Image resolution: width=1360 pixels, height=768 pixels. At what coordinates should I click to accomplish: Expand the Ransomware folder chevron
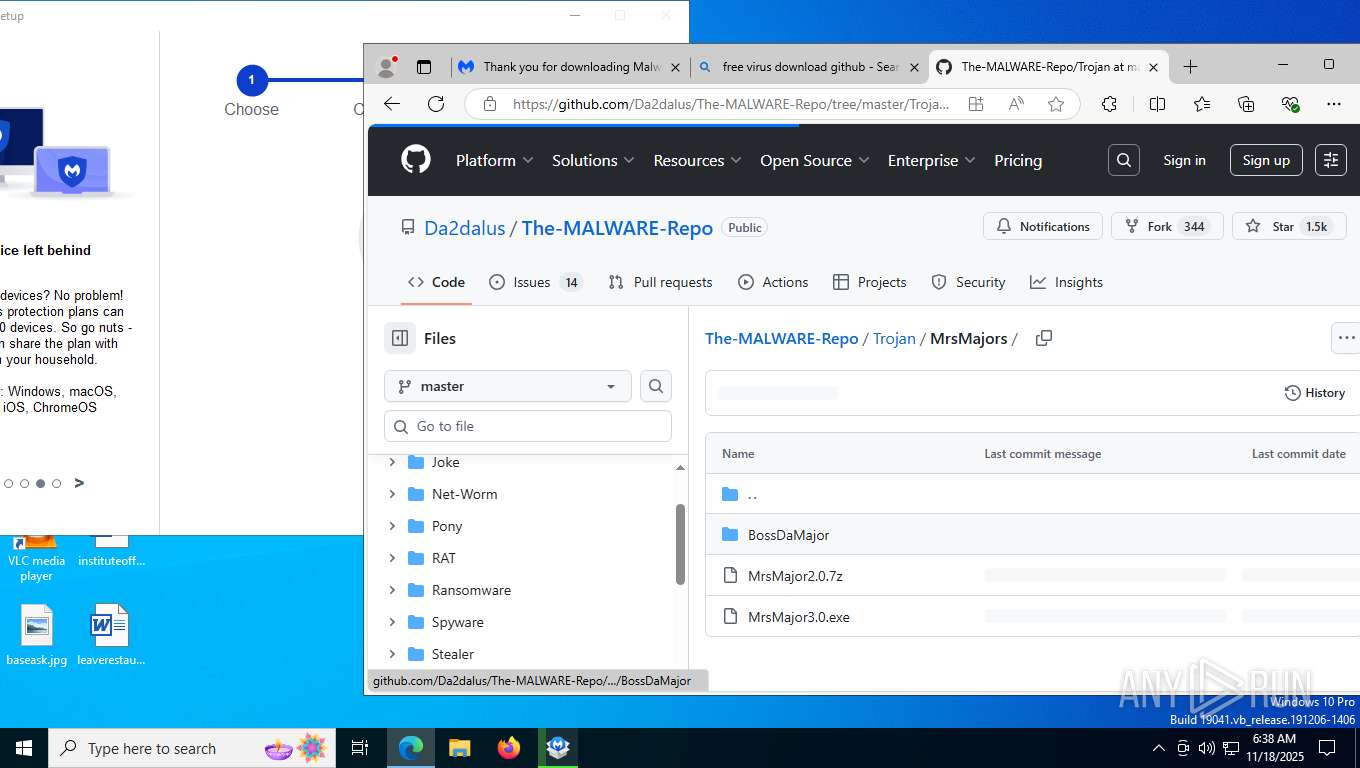click(392, 590)
